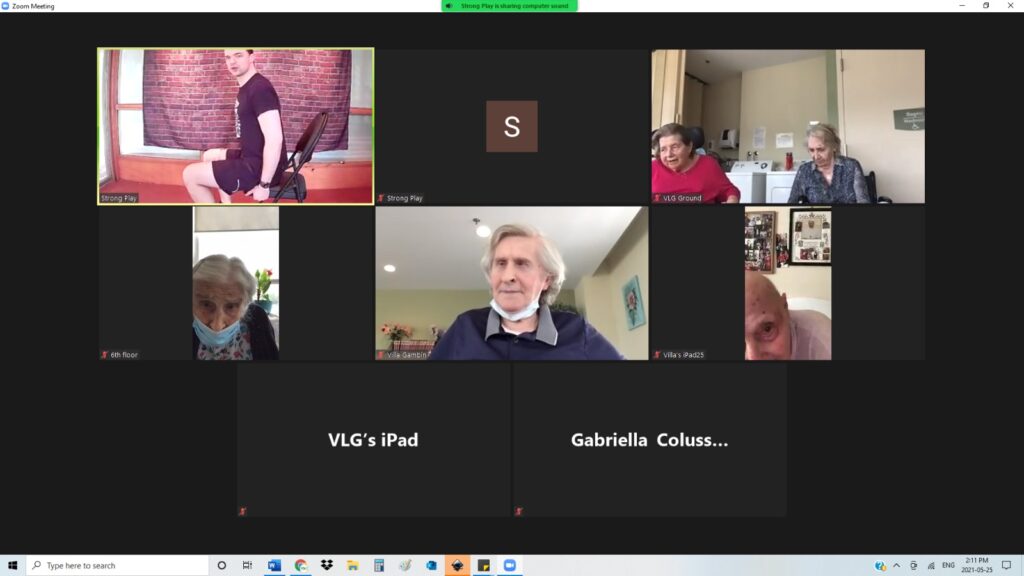1024x576 pixels.
Task: Click the Strong Play presenter video tile
Action: click(235, 126)
